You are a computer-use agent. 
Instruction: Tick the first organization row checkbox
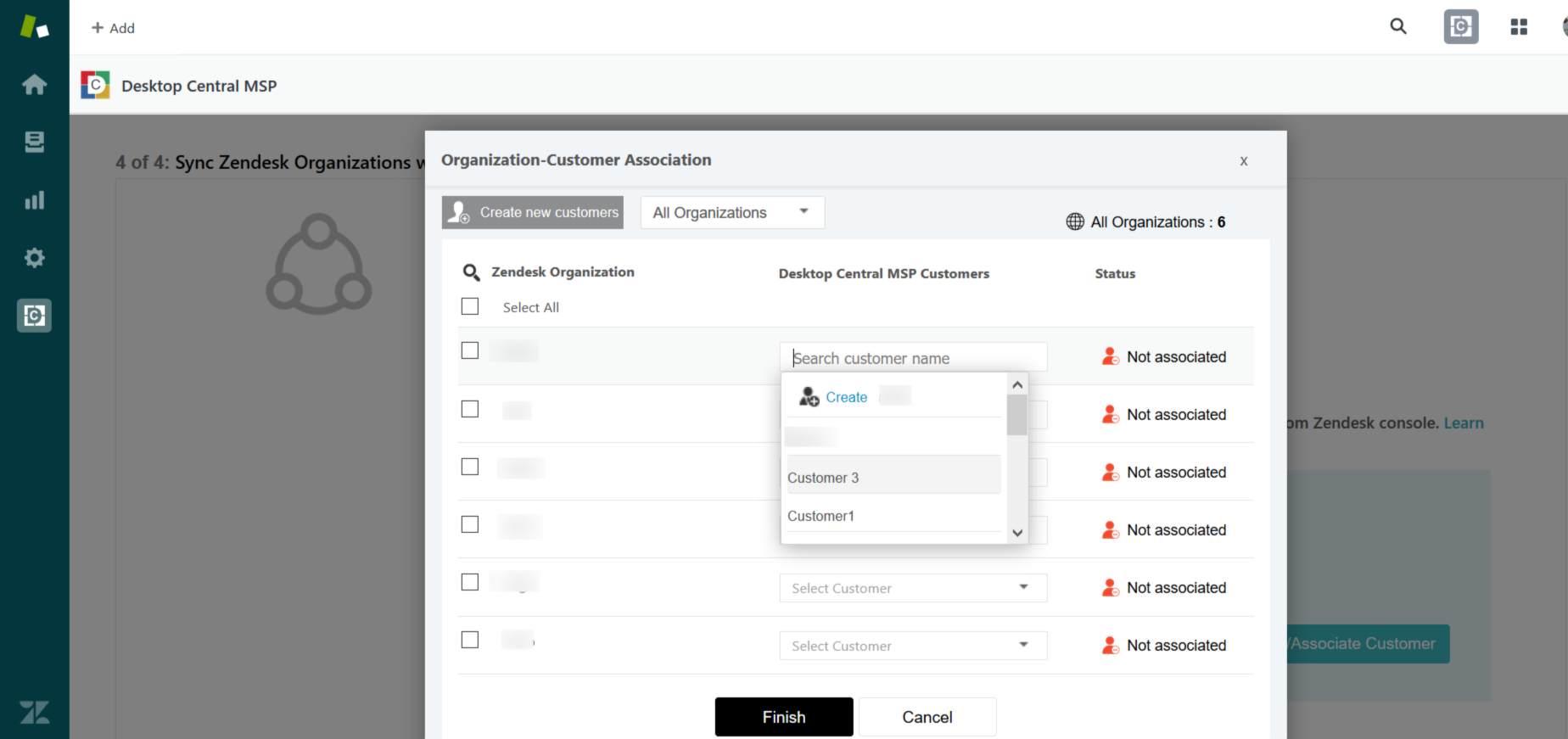[470, 350]
